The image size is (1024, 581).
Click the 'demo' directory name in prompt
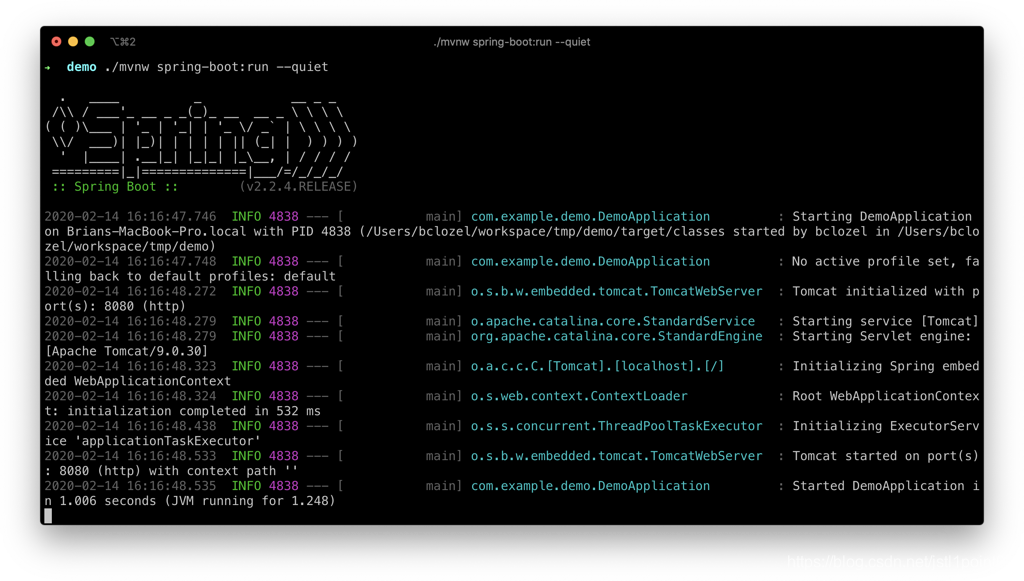82,67
